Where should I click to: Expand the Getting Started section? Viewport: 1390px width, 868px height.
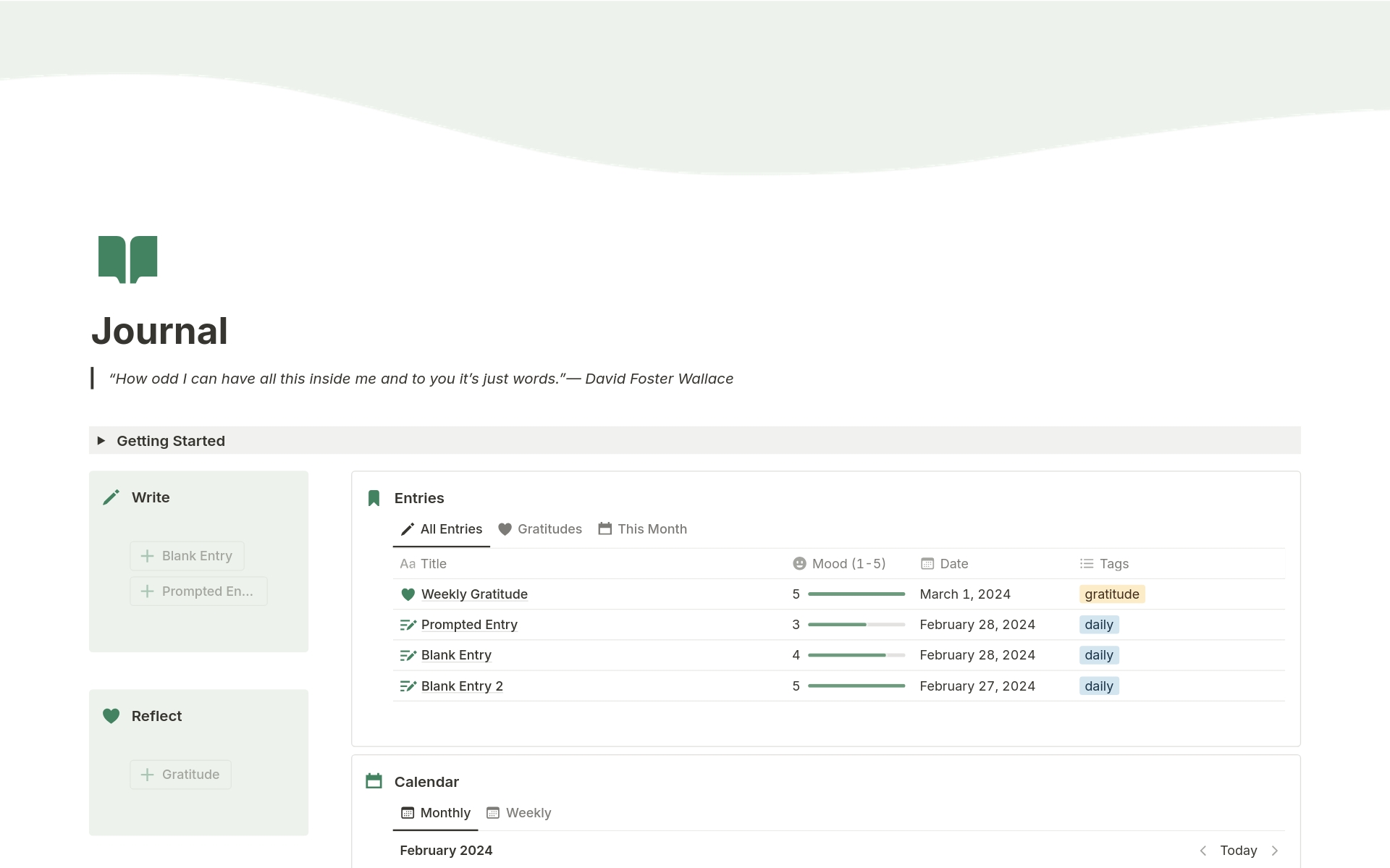point(101,440)
